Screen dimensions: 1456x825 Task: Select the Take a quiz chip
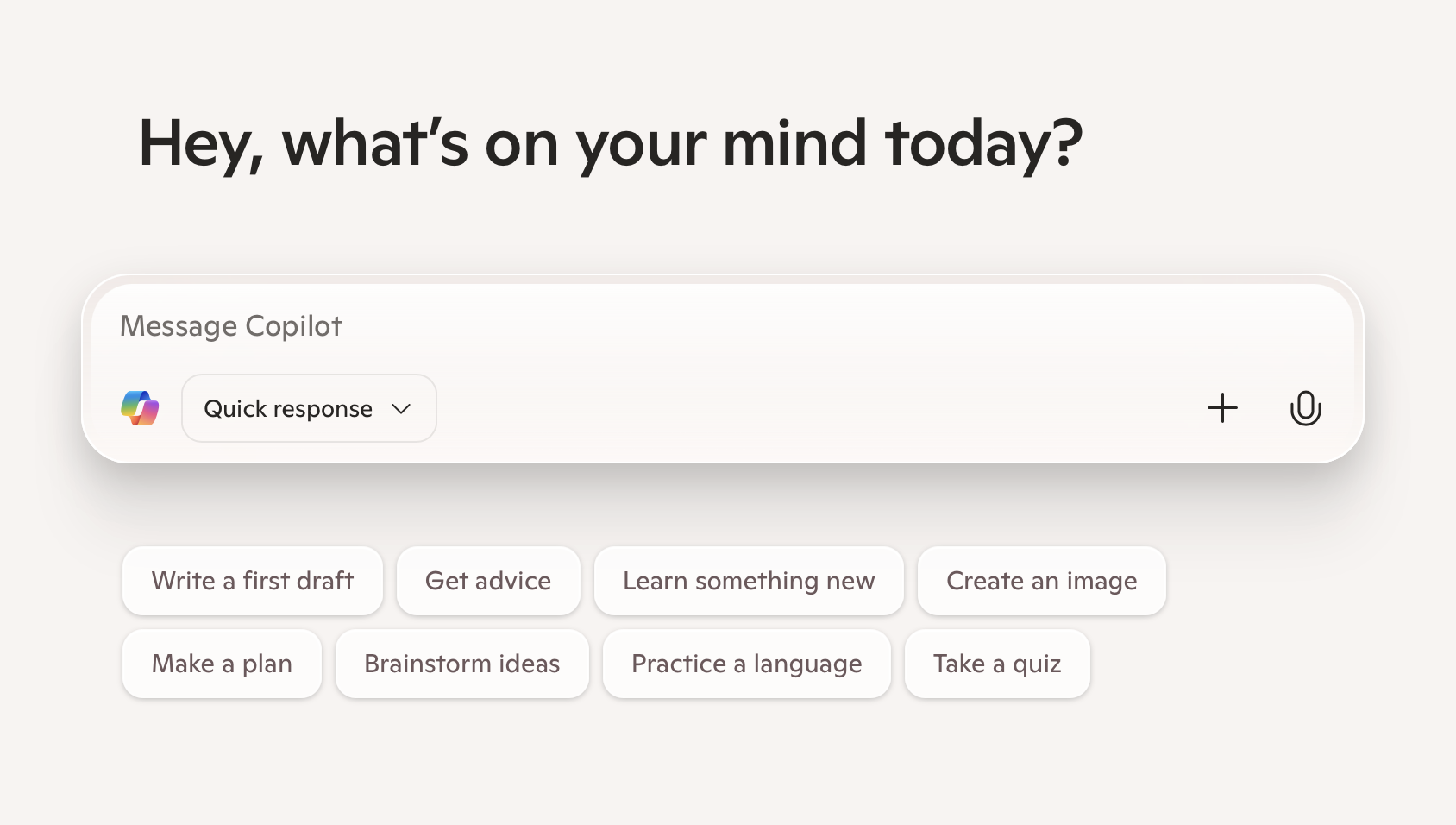pos(997,664)
